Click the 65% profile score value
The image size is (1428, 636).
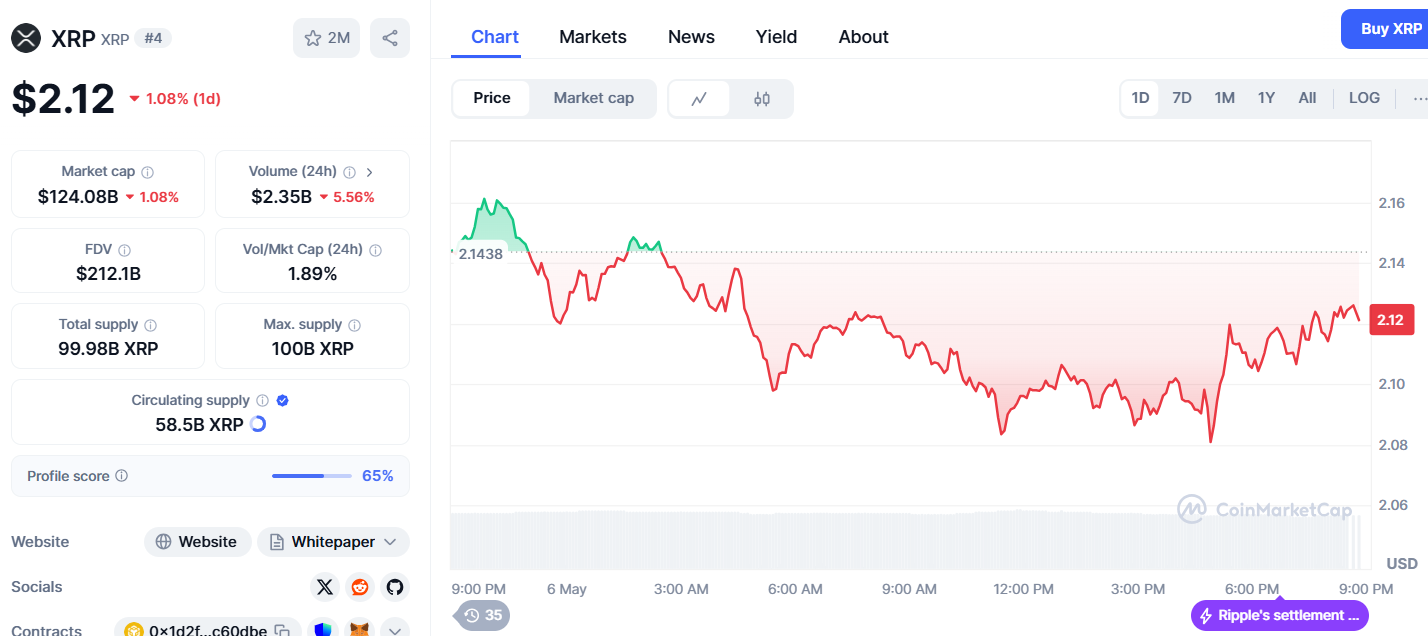pos(377,476)
